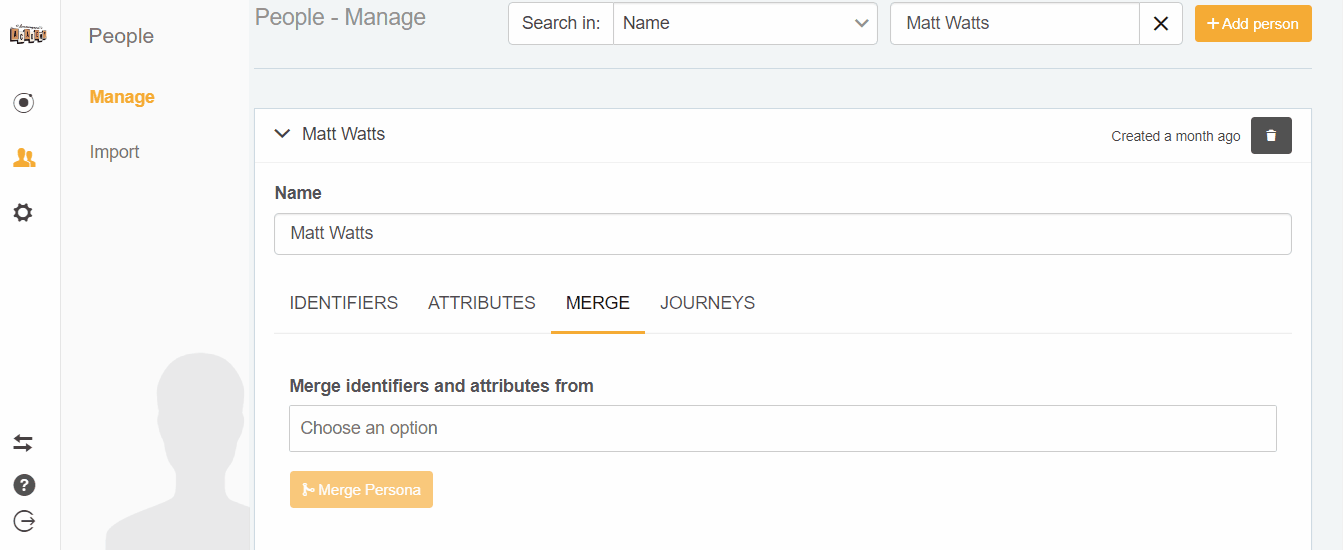Click the Name input field
The height and width of the screenshot is (550, 1343).
point(783,234)
